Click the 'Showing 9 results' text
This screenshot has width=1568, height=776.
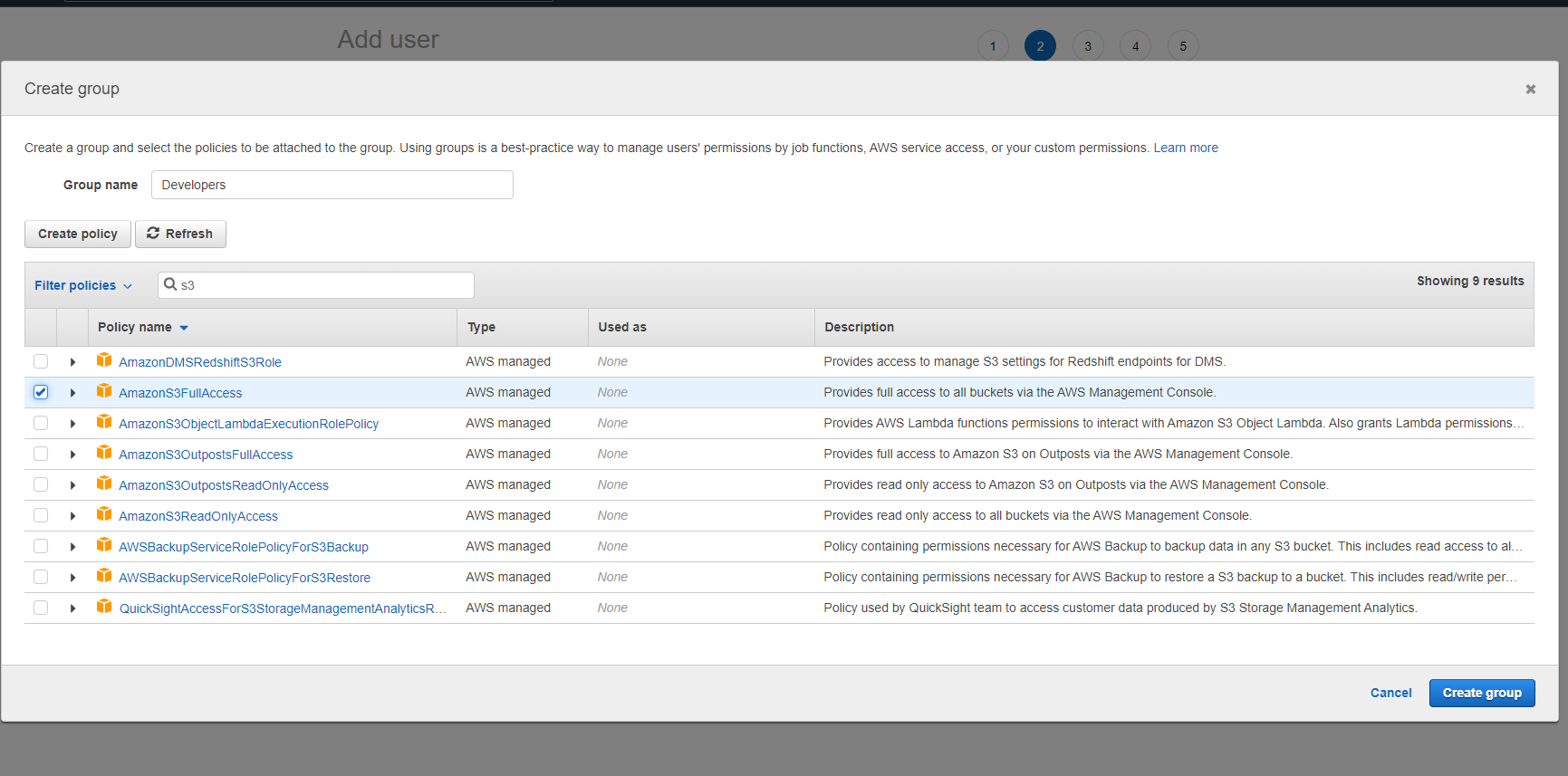tap(1470, 281)
